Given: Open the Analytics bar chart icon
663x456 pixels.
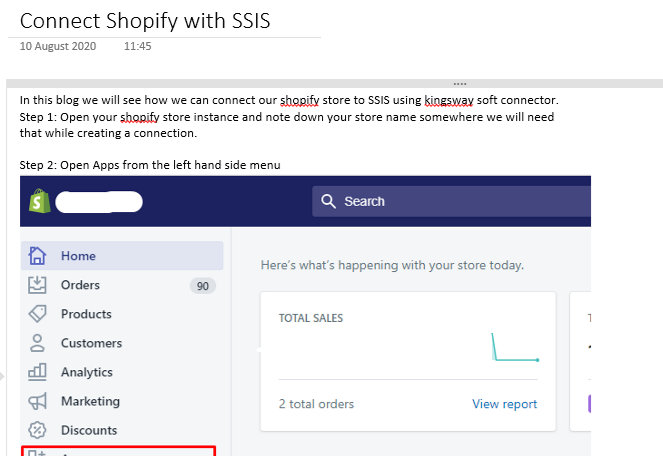Looking at the screenshot, I should point(38,372).
